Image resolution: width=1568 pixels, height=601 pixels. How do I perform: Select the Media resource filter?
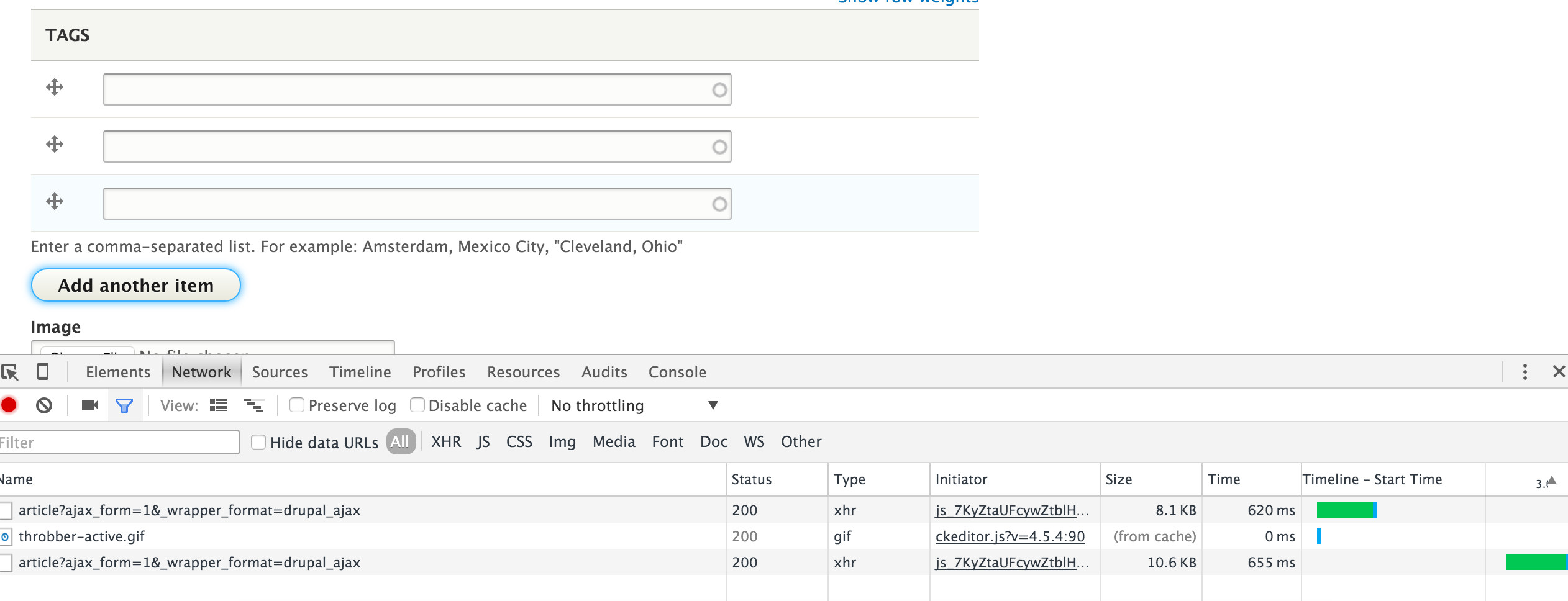click(614, 441)
